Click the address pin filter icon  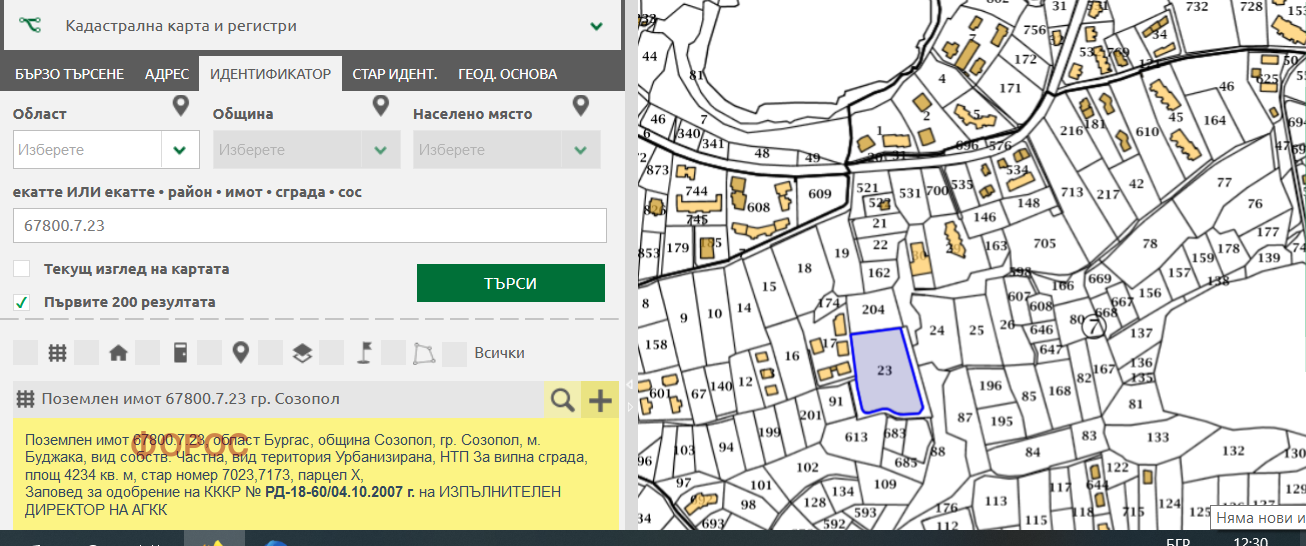[x=240, y=353]
